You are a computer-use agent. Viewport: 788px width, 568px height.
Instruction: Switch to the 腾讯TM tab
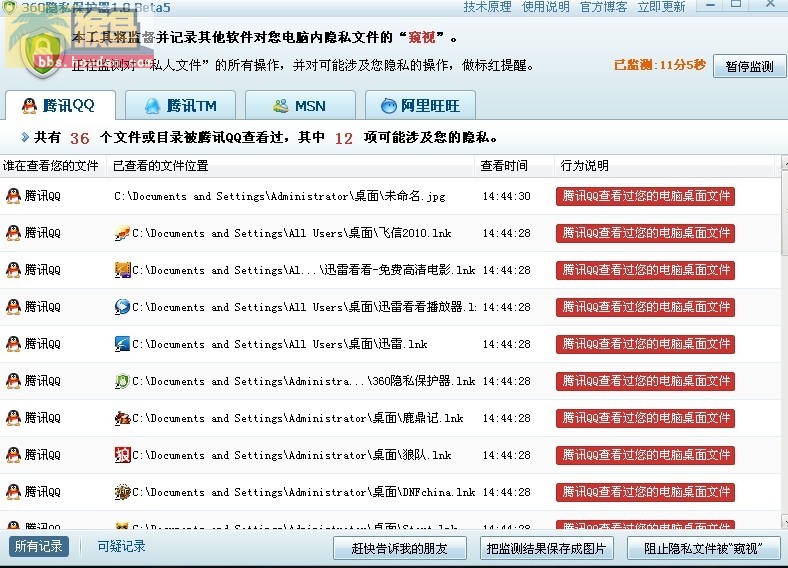tap(180, 105)
